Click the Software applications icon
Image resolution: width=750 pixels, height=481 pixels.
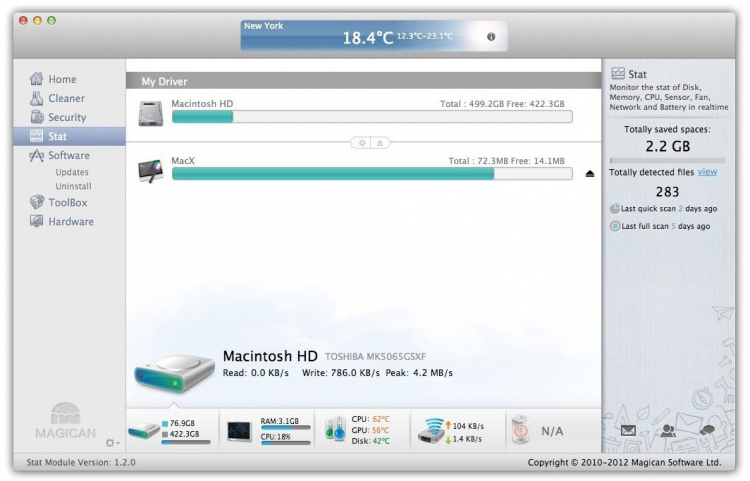pyautogui.click(x=36, y=155)
